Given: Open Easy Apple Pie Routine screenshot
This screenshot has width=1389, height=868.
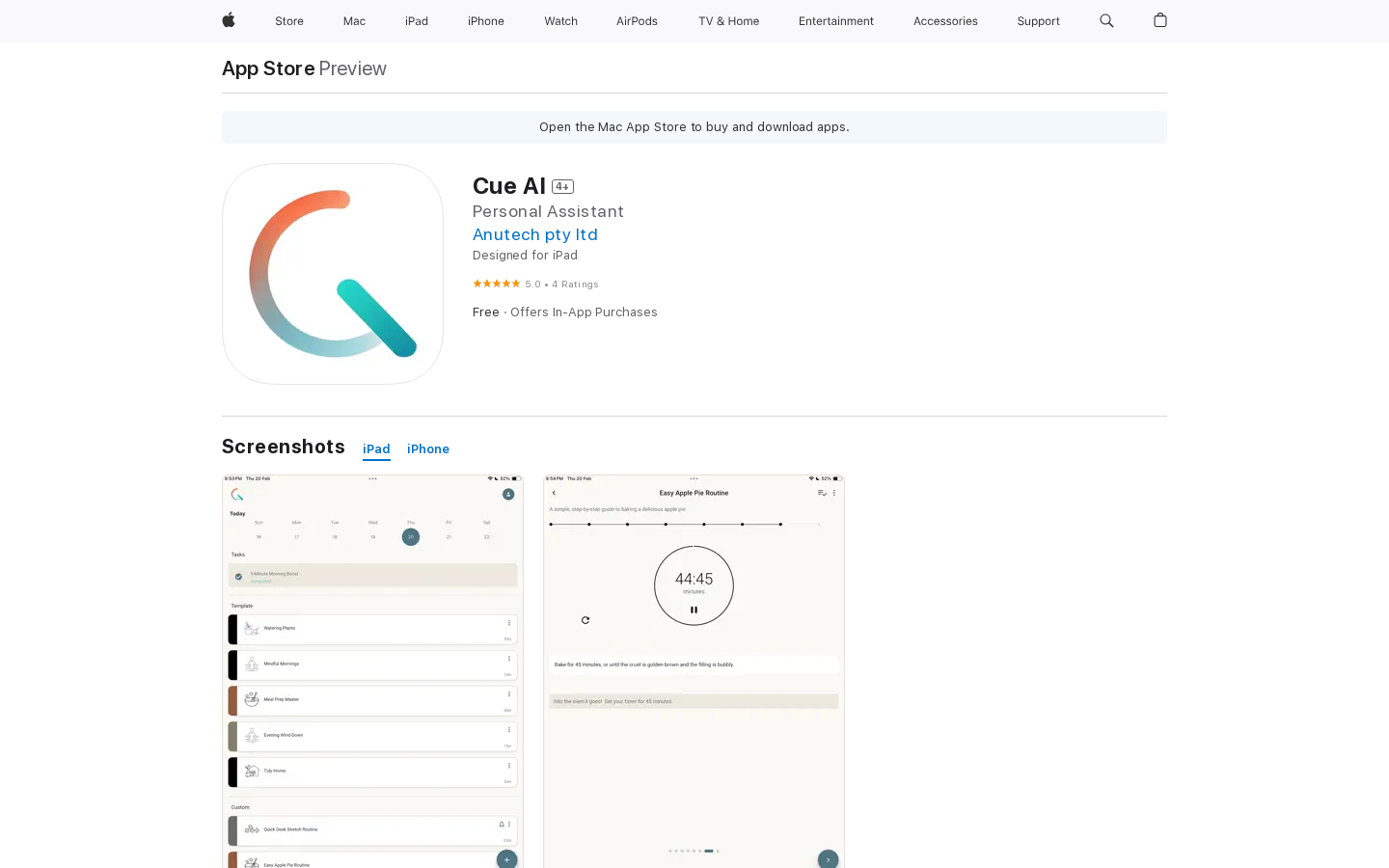Looking at the screenshot, I should (x=694, y=671).
